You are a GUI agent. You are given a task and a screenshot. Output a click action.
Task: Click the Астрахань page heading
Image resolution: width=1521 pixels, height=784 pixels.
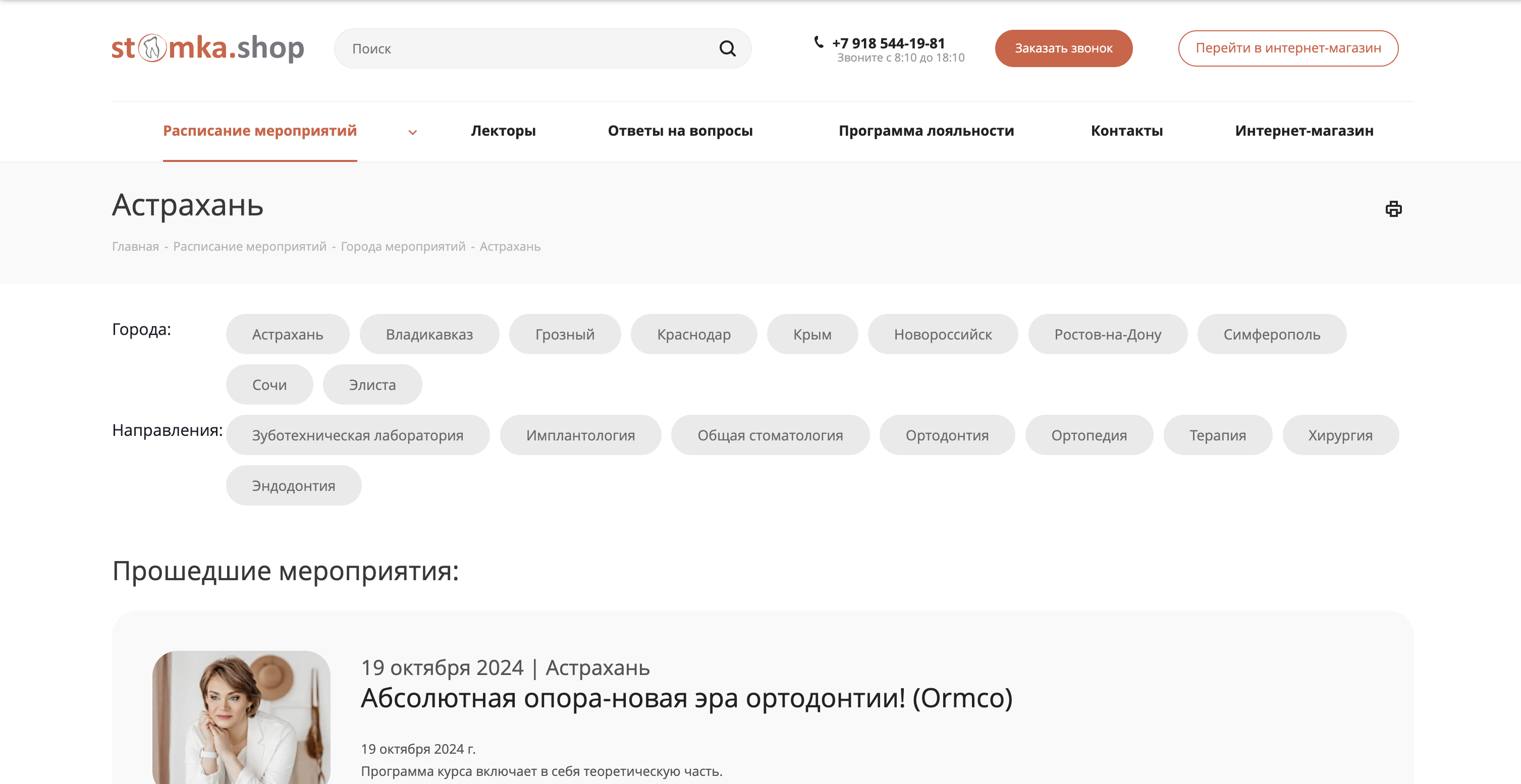point(188,205)
